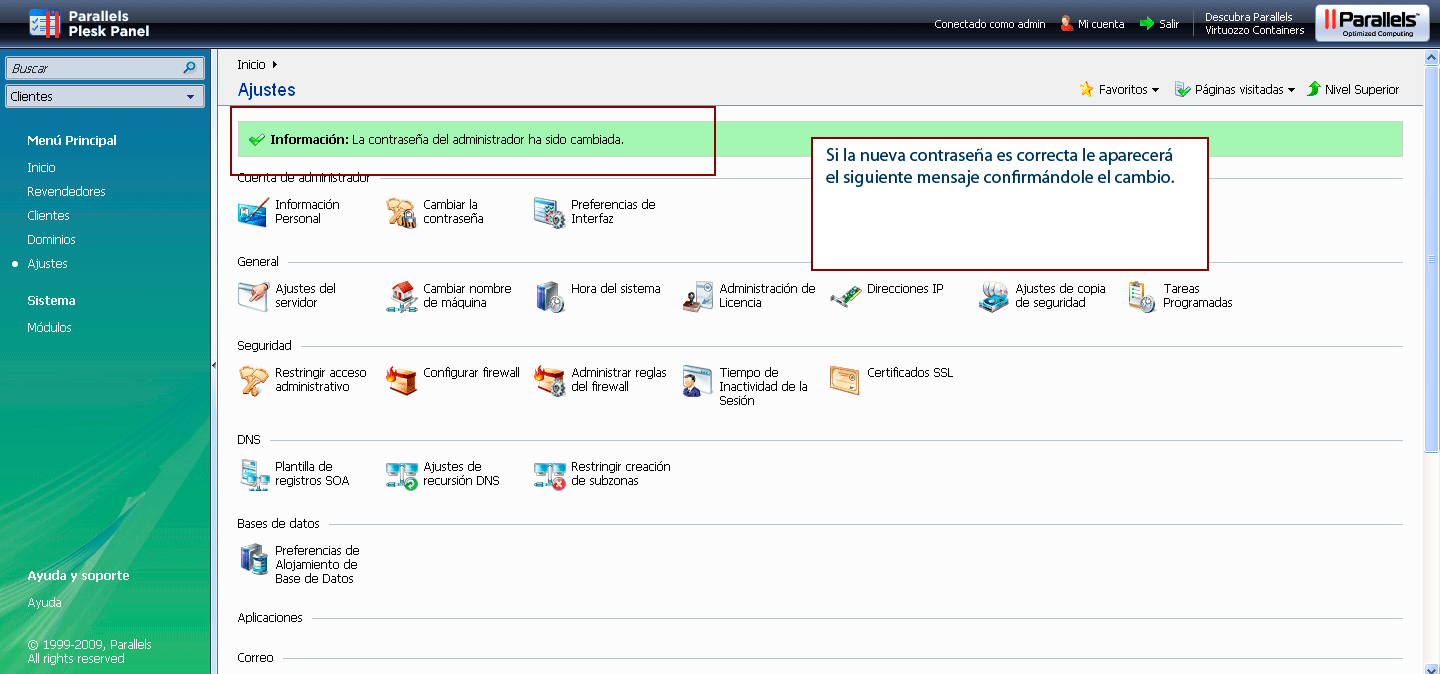Click the Cambiar nombre de máquina icon
The width and height of the screenshot is (1440, 674).
click(402, 296)
